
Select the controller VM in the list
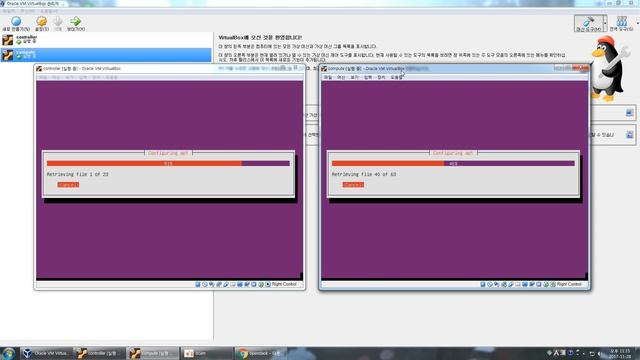(106, 40)
